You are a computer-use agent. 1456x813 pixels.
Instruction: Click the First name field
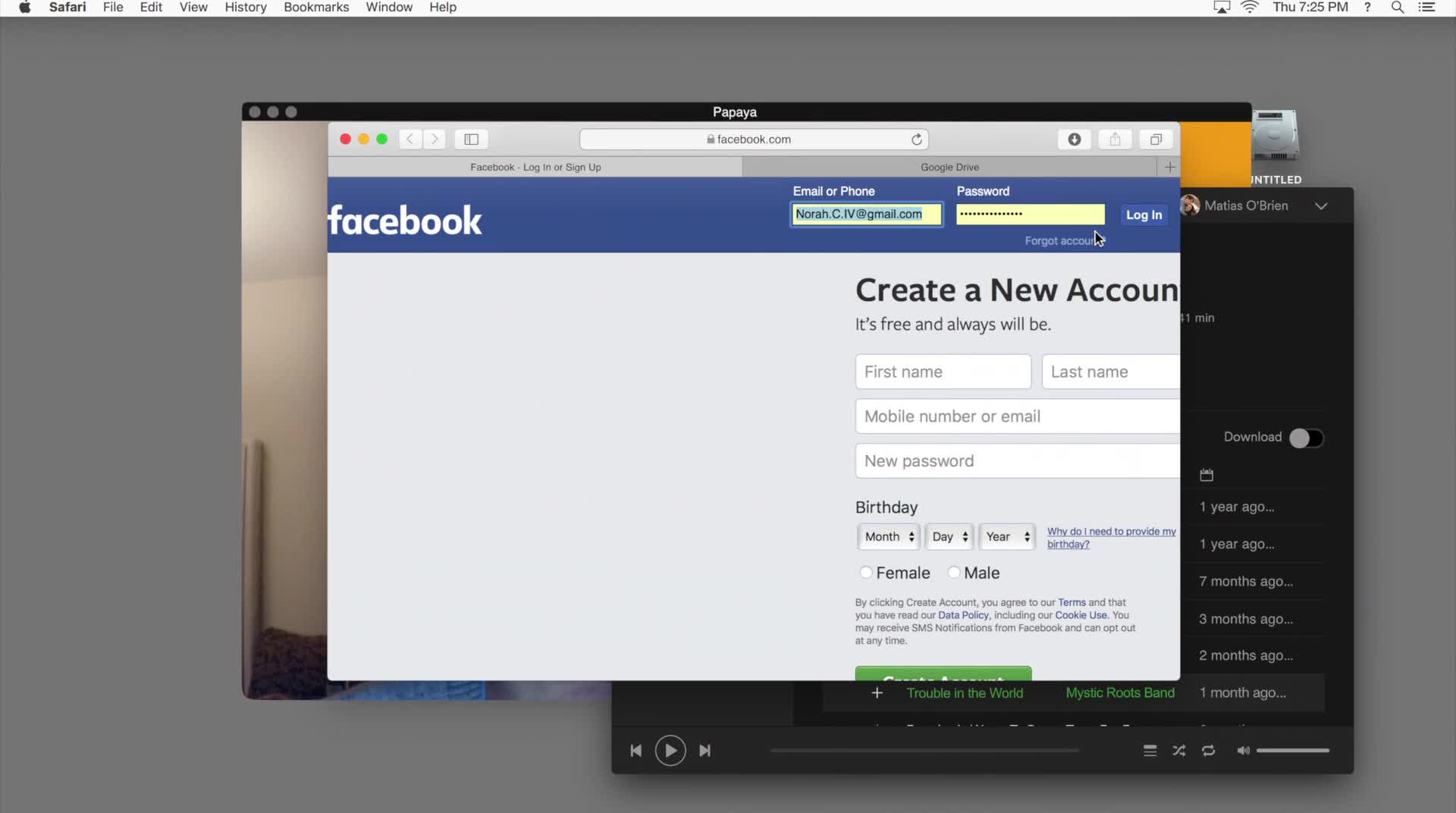click(x=943, y=372)
